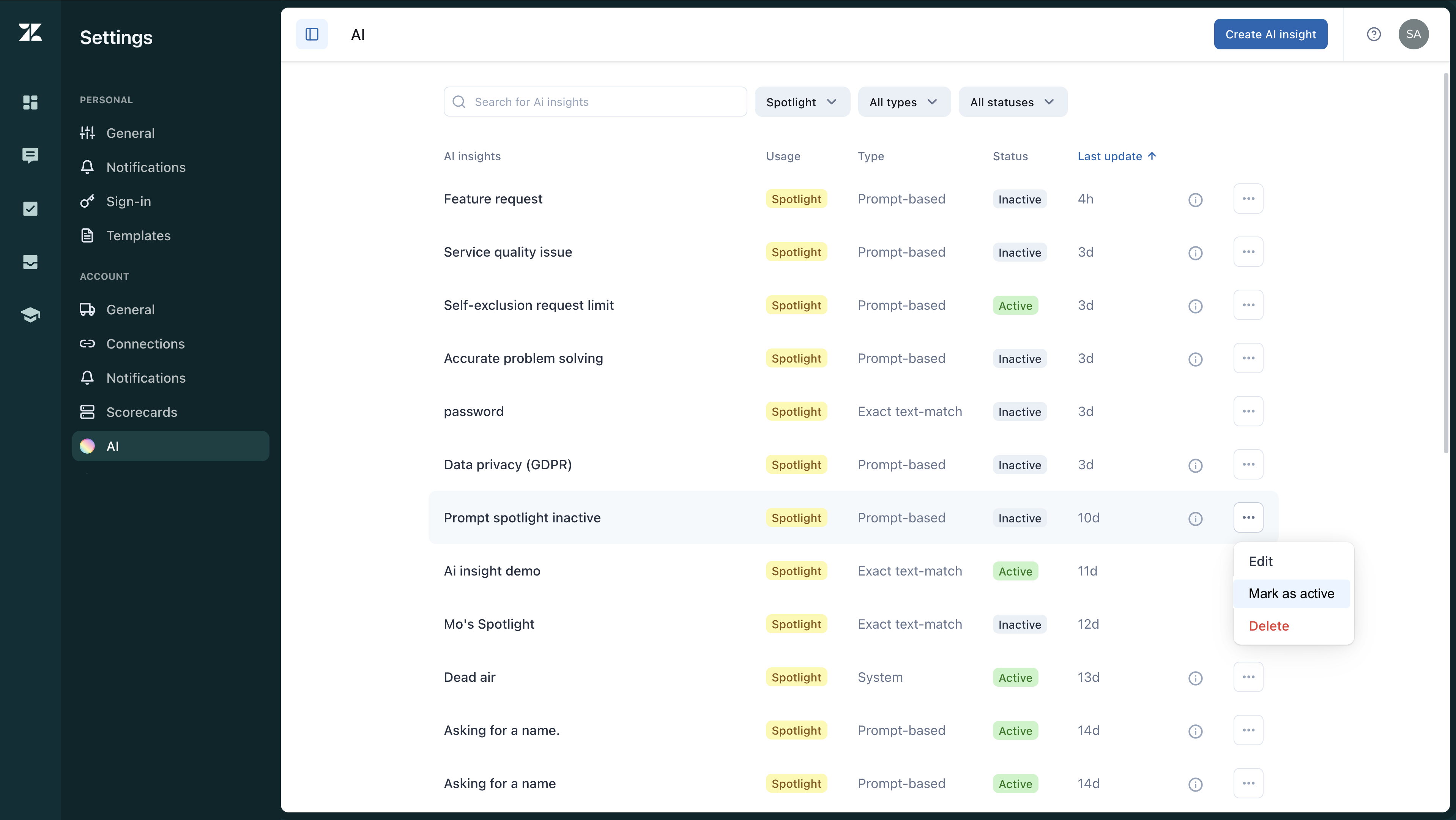The image size is (1456, 820).
Task: Choose Delete from the context menu
Action: (1268, 626)
